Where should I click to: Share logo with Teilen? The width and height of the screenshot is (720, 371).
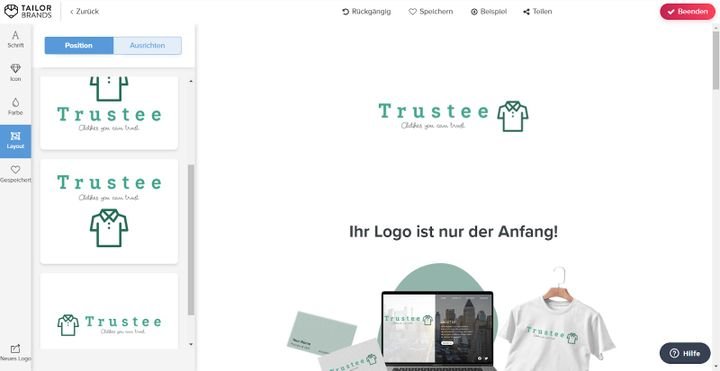tap(538, 11)
